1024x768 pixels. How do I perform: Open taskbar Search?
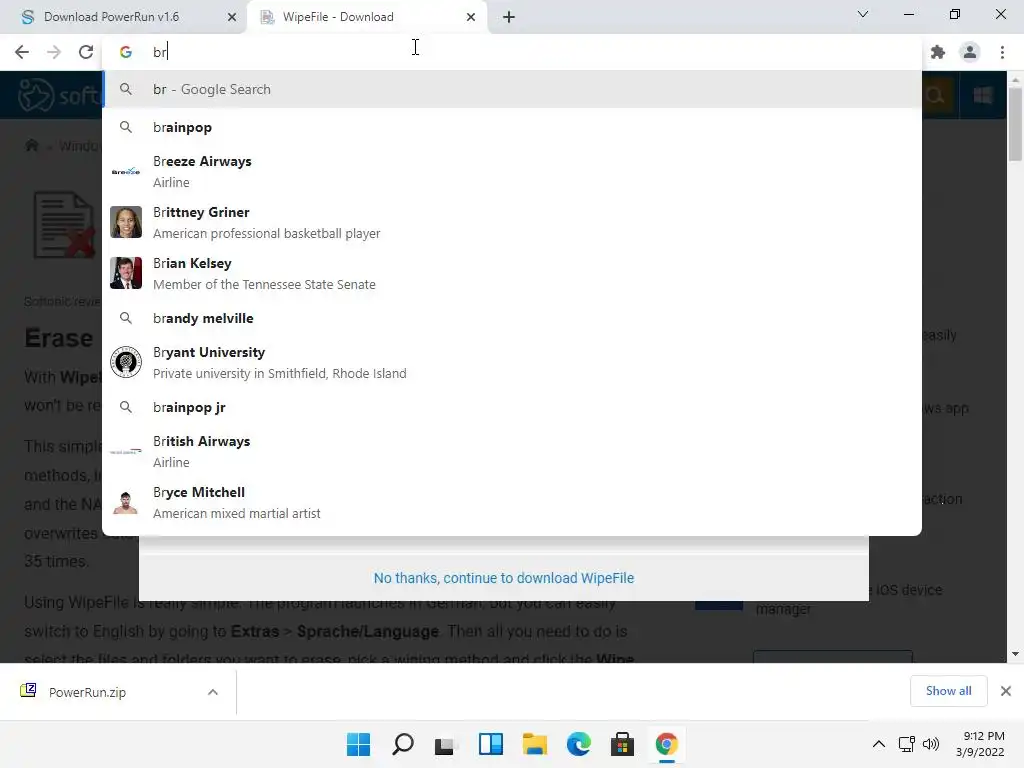point(402,744)
